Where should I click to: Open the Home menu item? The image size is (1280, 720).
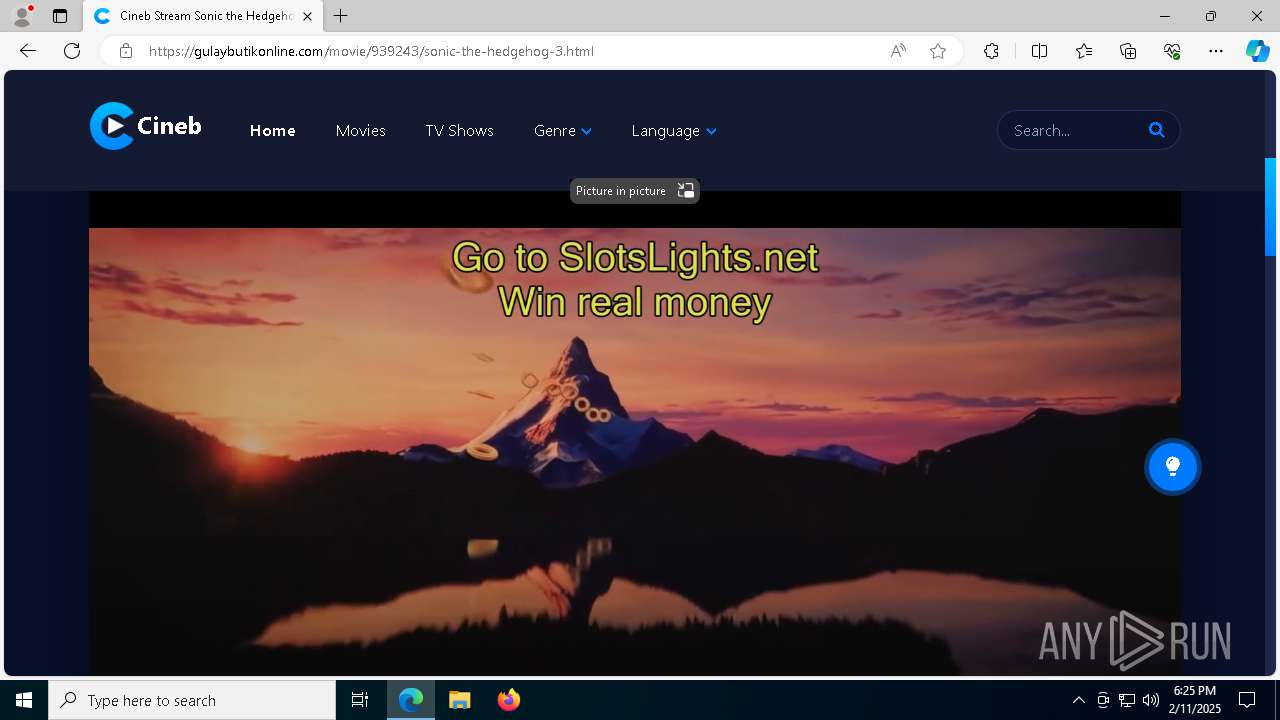point(272,131)
